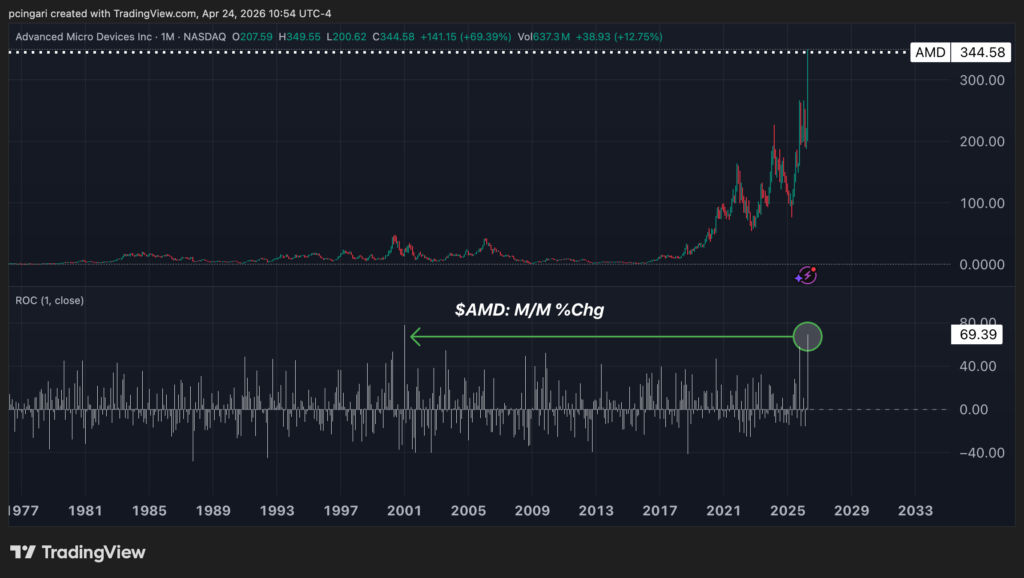Click the 2033 label on the time axis
The image size is (1024, 578).
click(x=915, y=511)
